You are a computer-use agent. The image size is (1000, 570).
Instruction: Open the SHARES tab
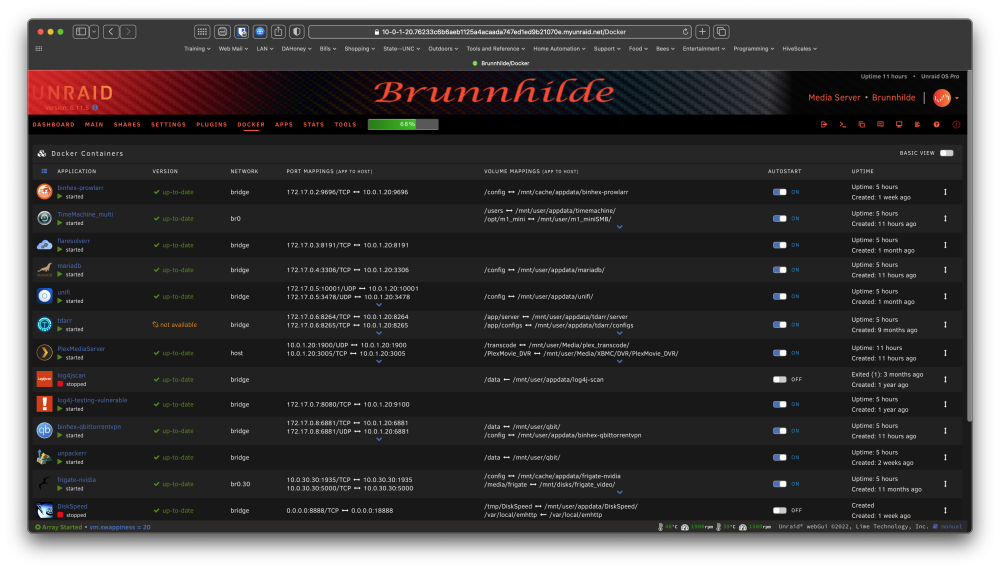click(127, 124)
